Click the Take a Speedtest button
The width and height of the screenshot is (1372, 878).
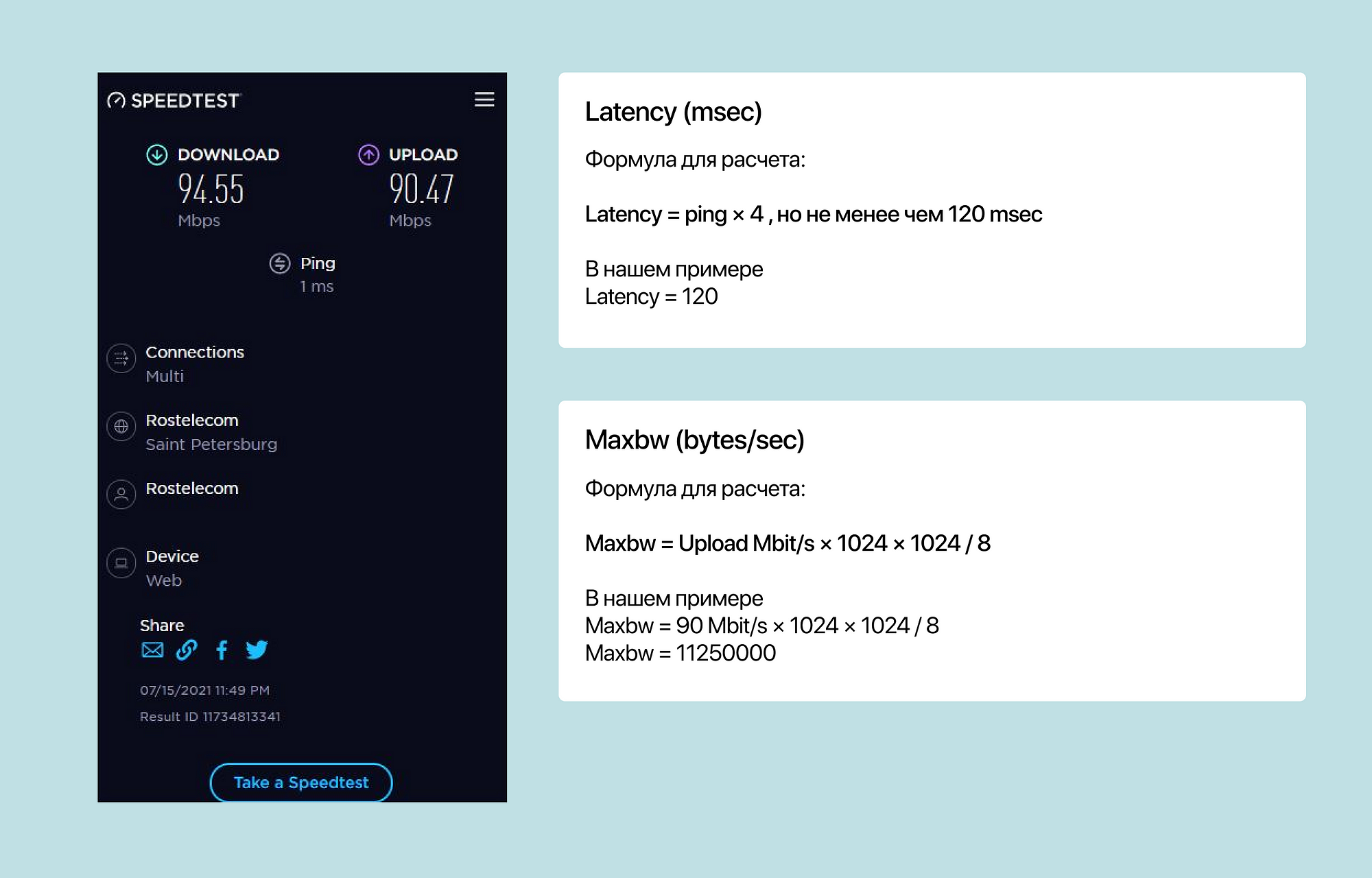(x=301, y=783)
